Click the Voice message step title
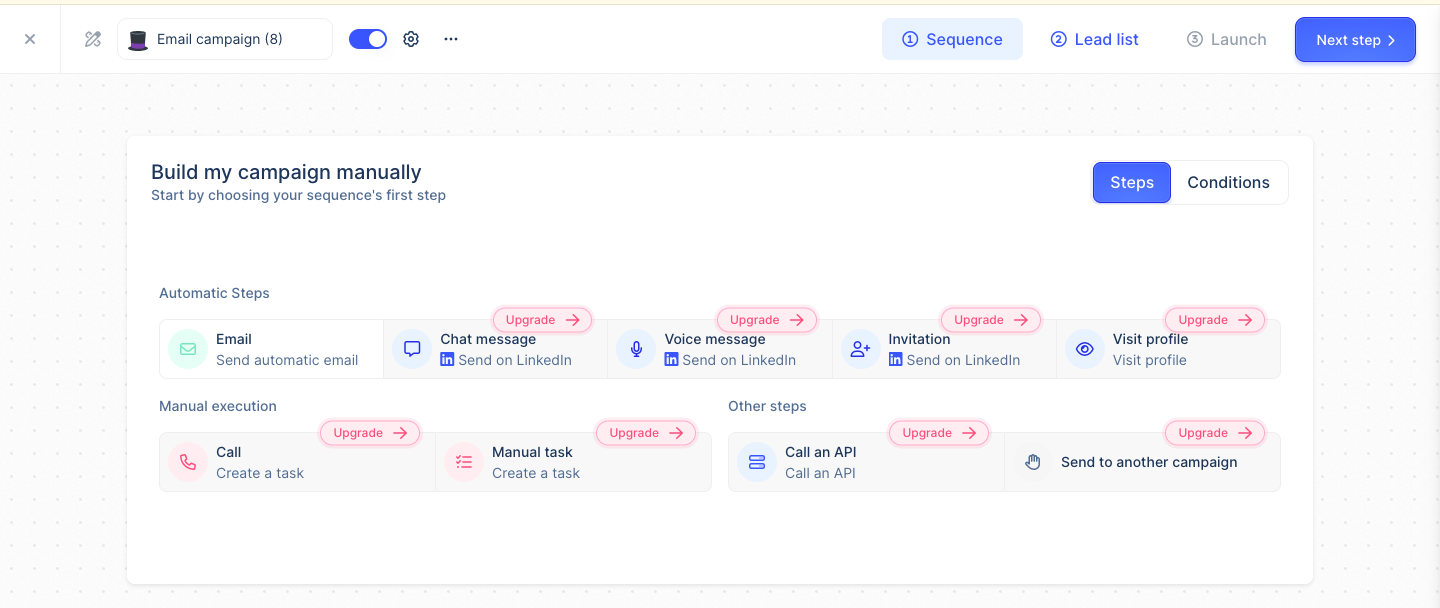This screenshot has width=1440, height=608. click(x=715, y=339)
